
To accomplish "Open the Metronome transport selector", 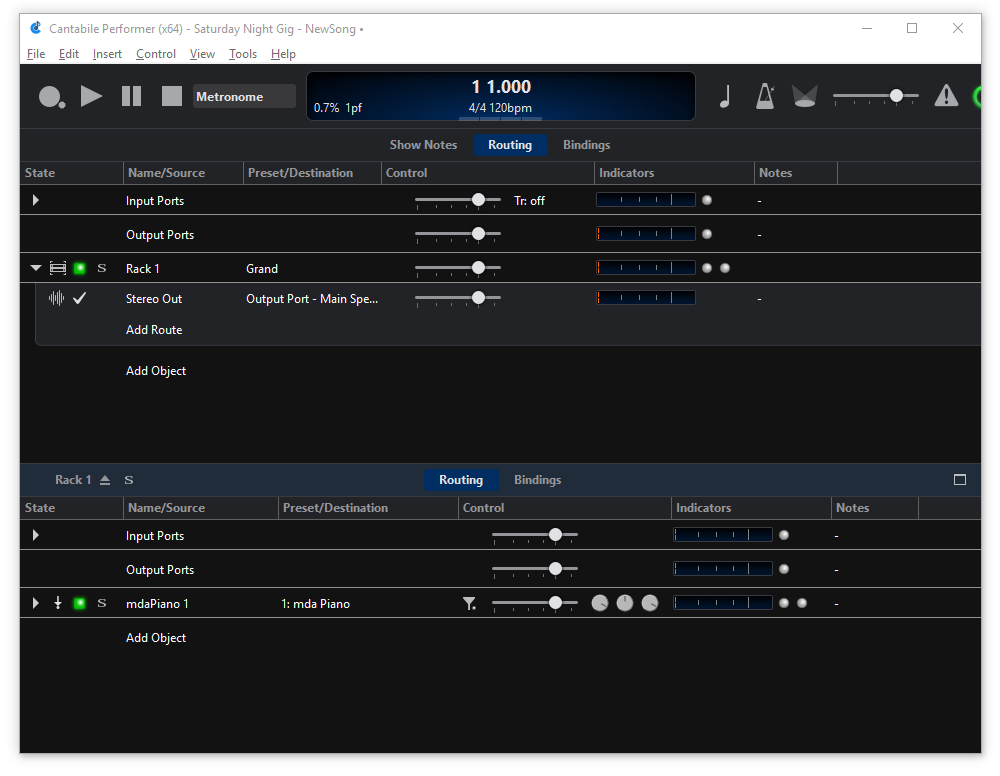I will 244,96.
